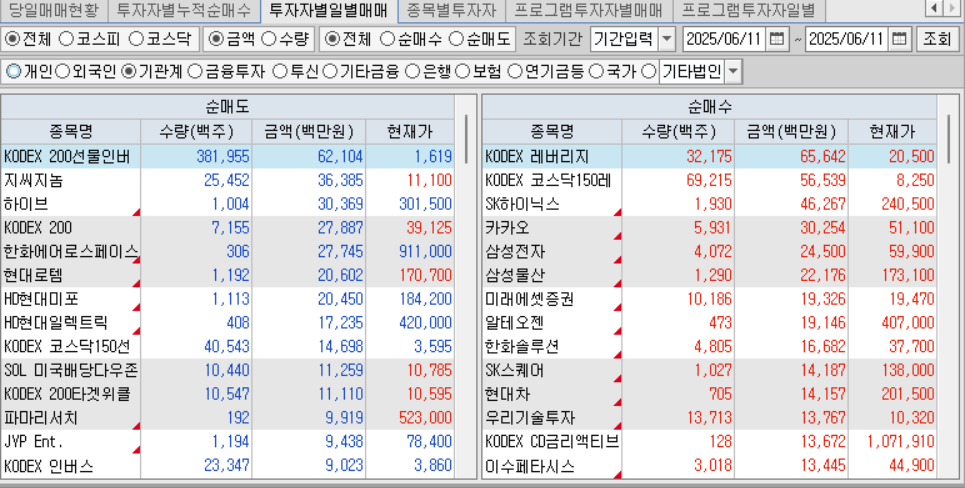The height and width of the screenshot is (488, 965).
Task: Sort 순매도 table by 현재가 header
Action: click(410, 131)
